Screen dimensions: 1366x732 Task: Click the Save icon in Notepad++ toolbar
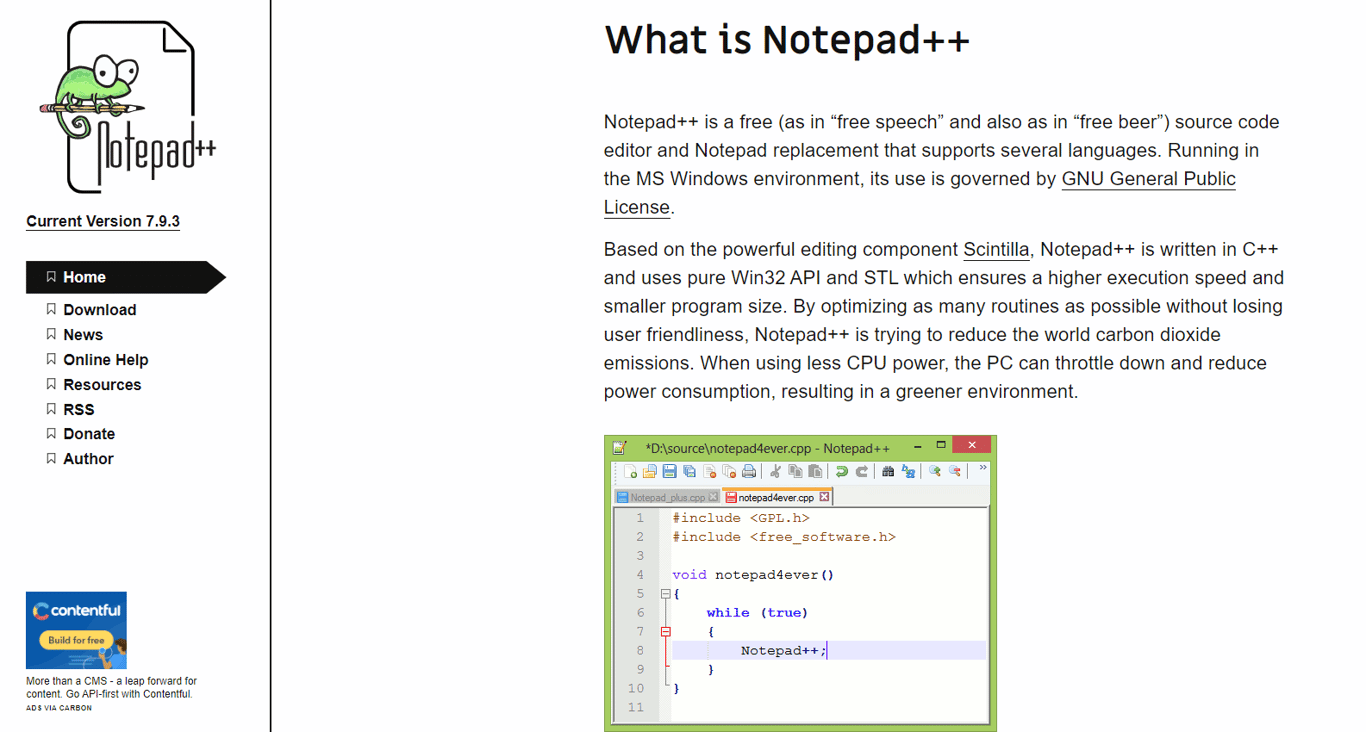point(669,471)
